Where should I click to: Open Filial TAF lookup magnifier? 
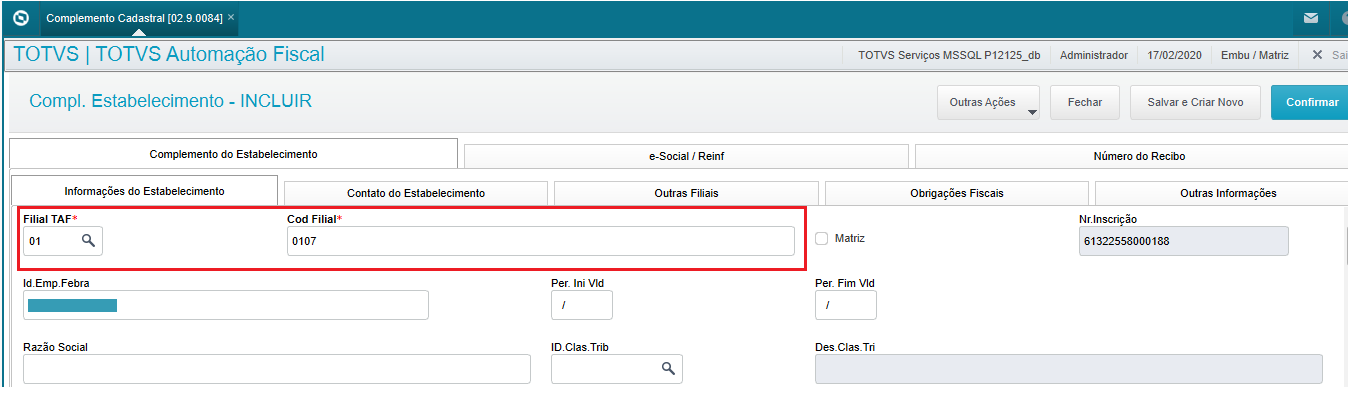point(88,241)
